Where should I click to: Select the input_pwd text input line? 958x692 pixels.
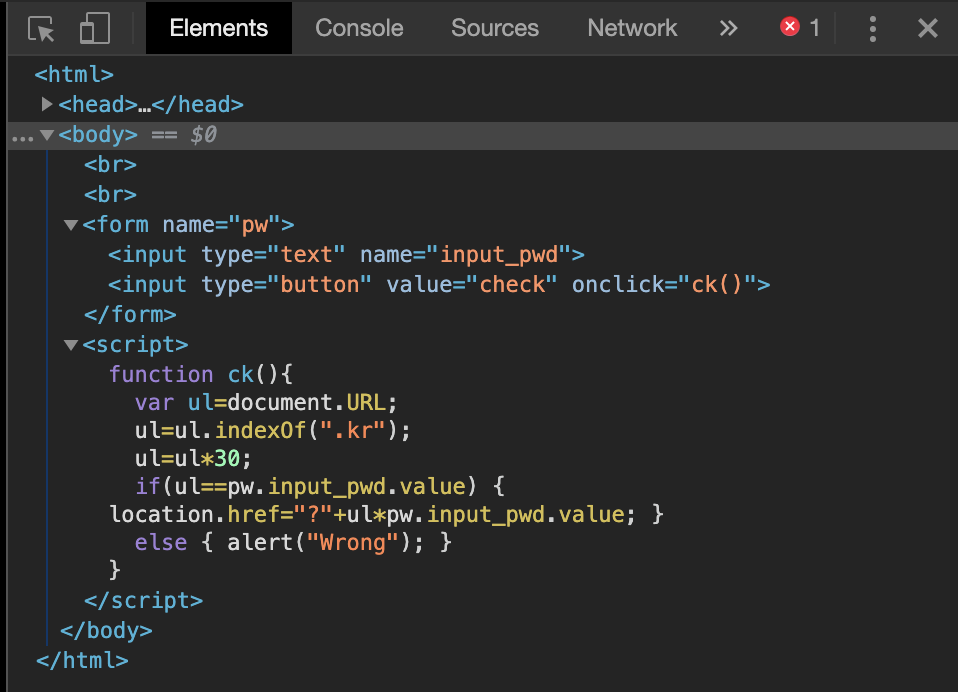point(346,254)
